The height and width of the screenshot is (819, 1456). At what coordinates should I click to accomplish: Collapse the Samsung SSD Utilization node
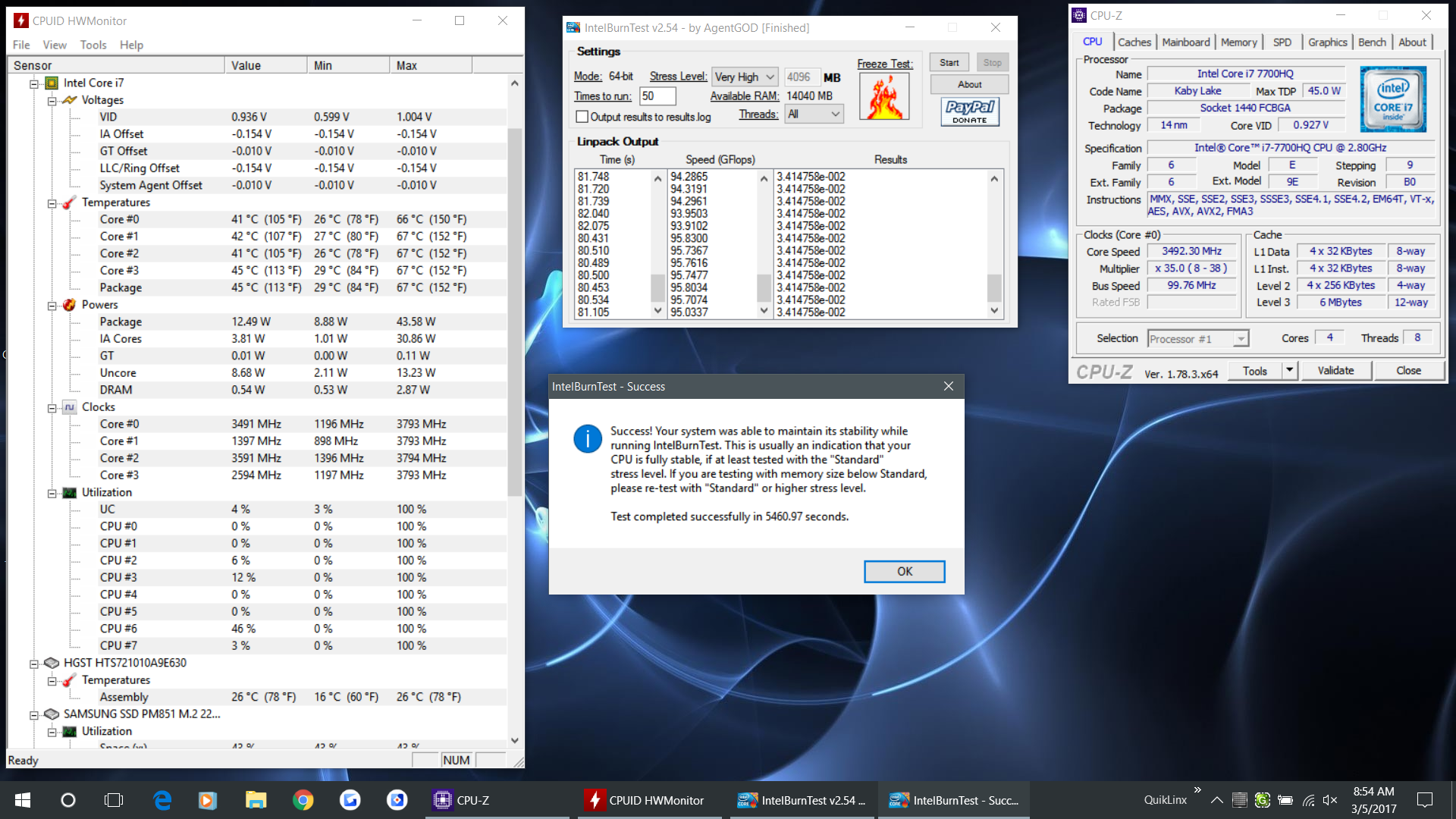pyautogui.click(x=52, y=732)
